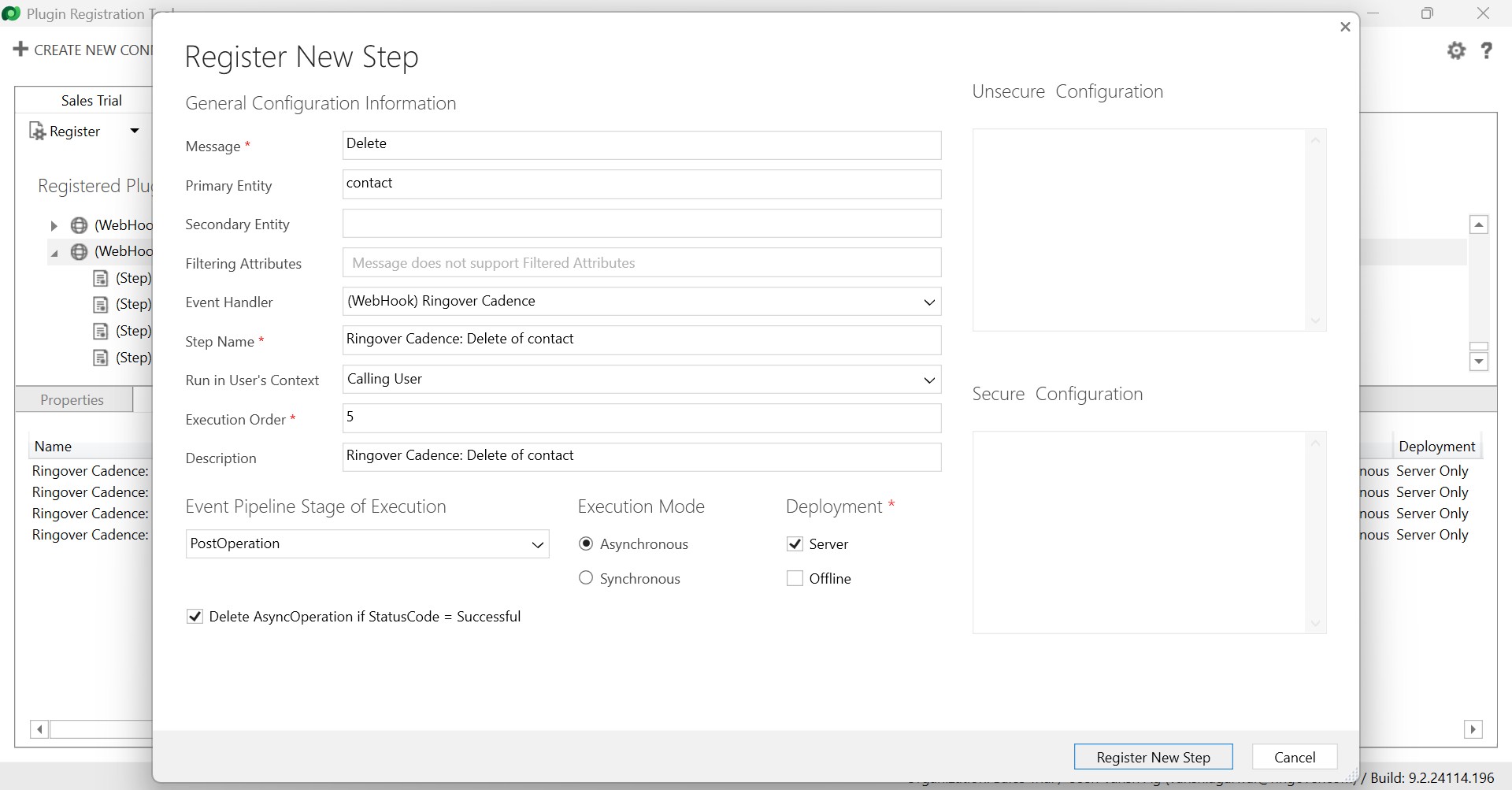Click the Message field containing Delete
The image size is (1512, 790).
tap(642, 145)
